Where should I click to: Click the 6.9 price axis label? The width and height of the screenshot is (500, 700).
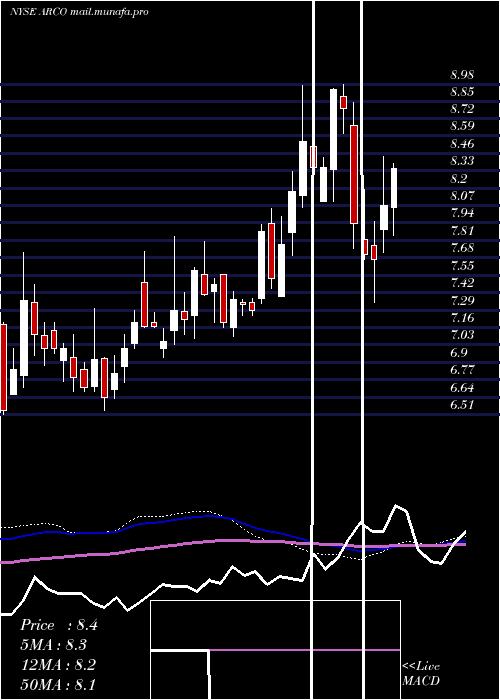tap(459, 353)
